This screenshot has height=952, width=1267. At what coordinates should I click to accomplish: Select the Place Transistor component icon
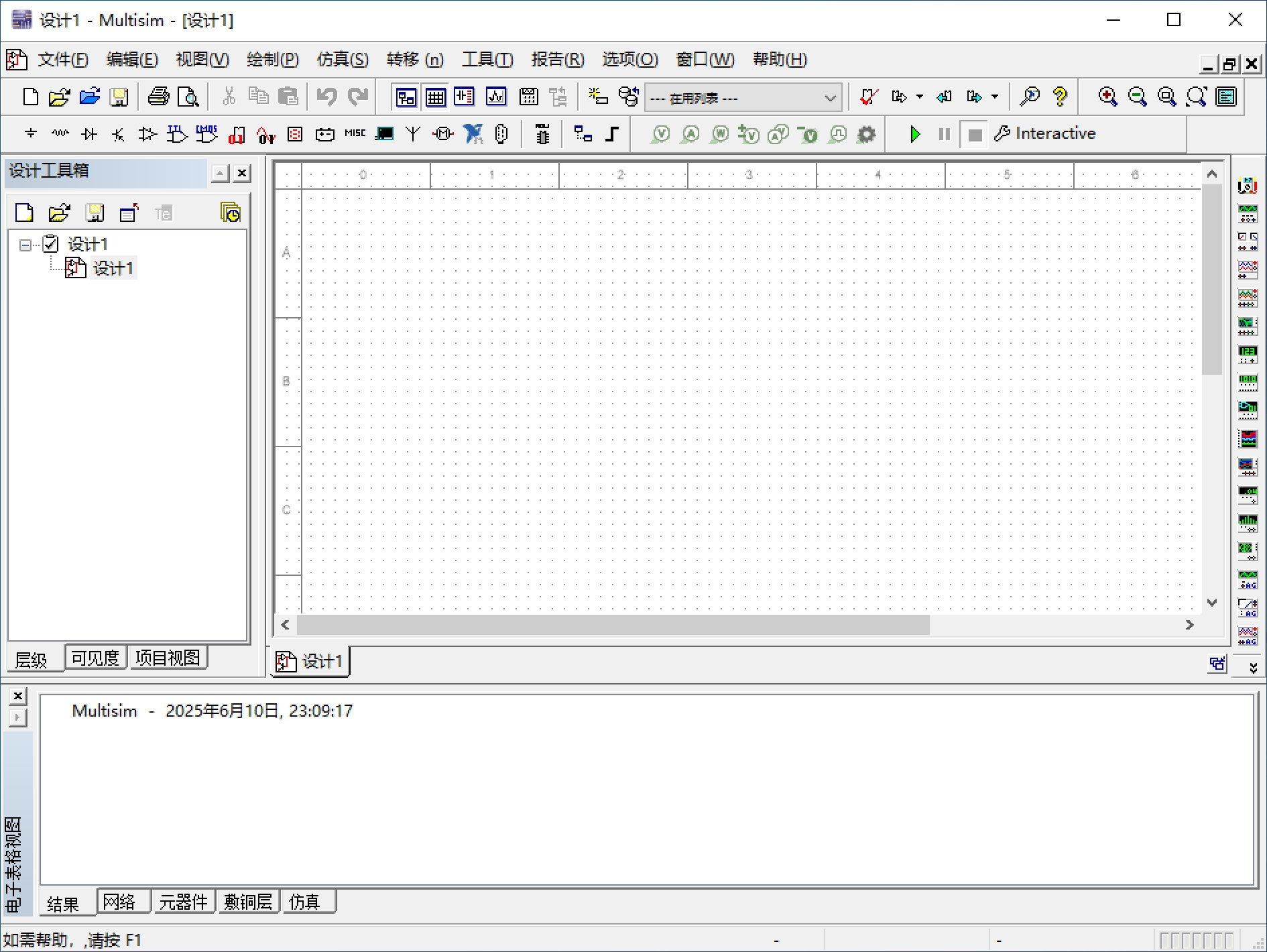118,133
